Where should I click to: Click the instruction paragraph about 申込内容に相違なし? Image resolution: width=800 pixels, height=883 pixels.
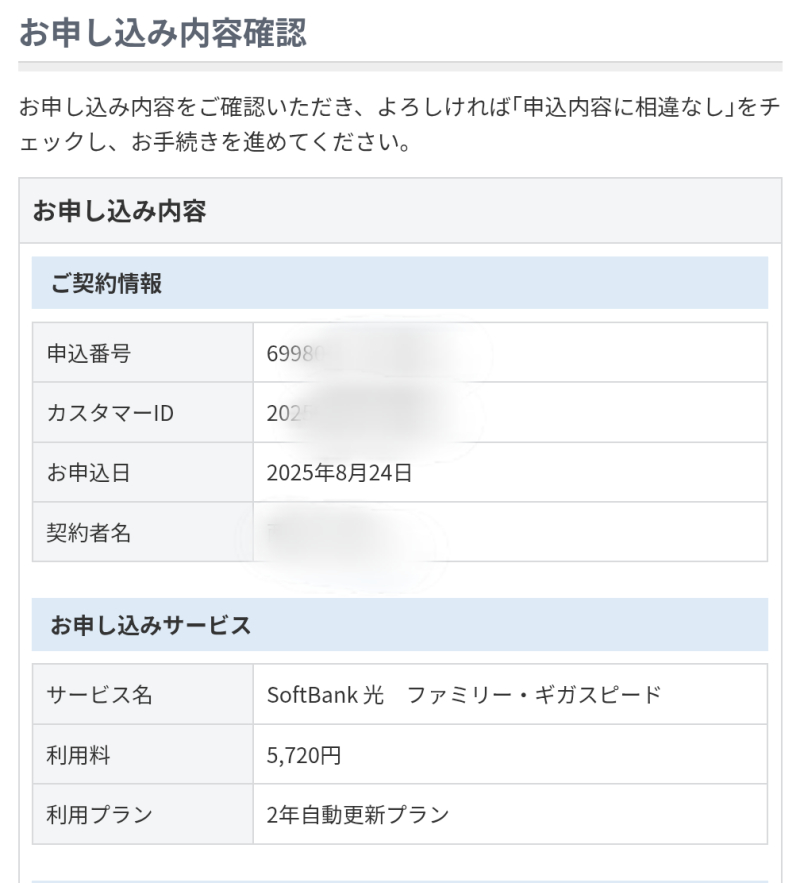tap(399, 124)
